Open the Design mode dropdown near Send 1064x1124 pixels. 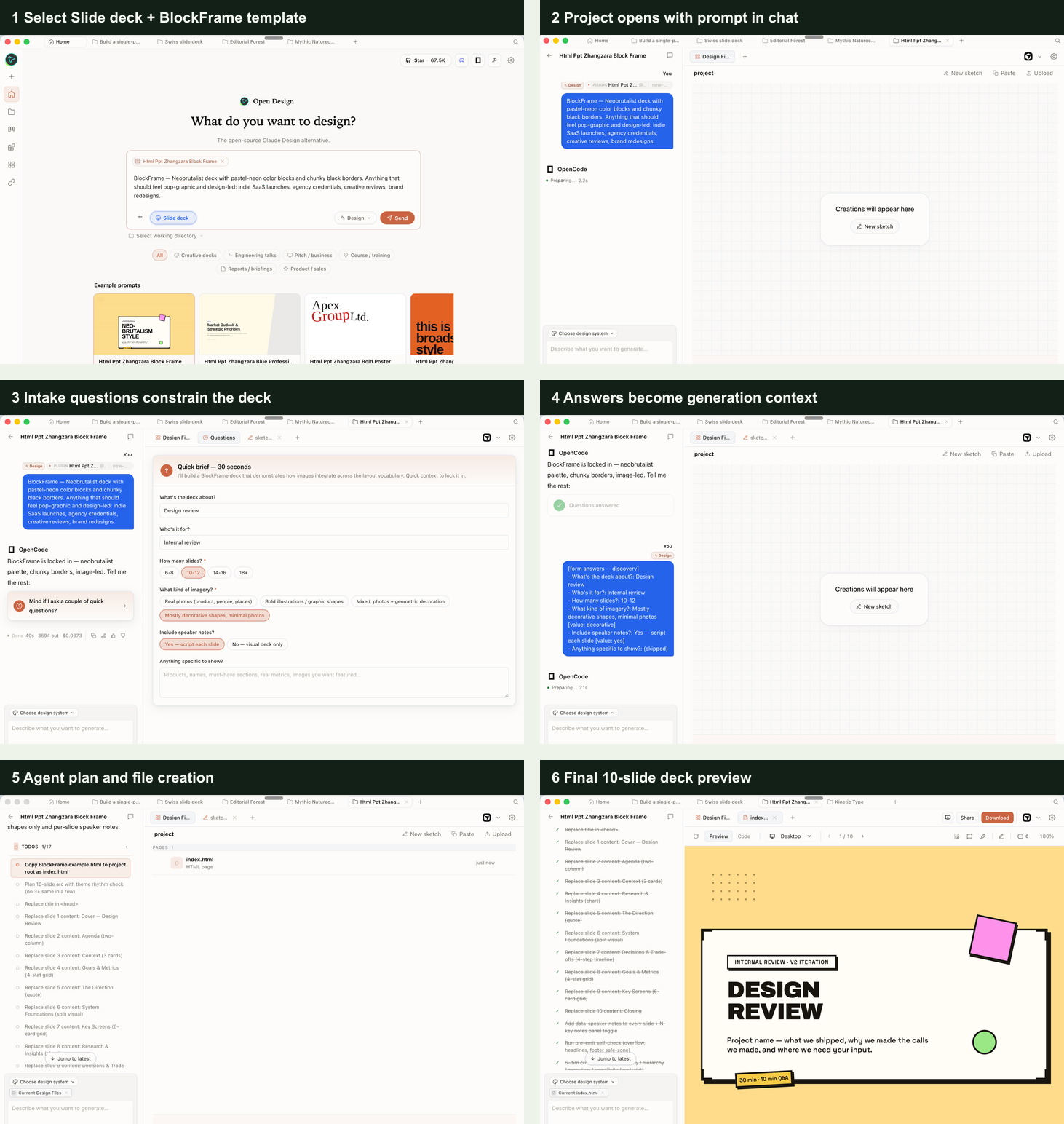pyautogui.click(x=356, y=218)
